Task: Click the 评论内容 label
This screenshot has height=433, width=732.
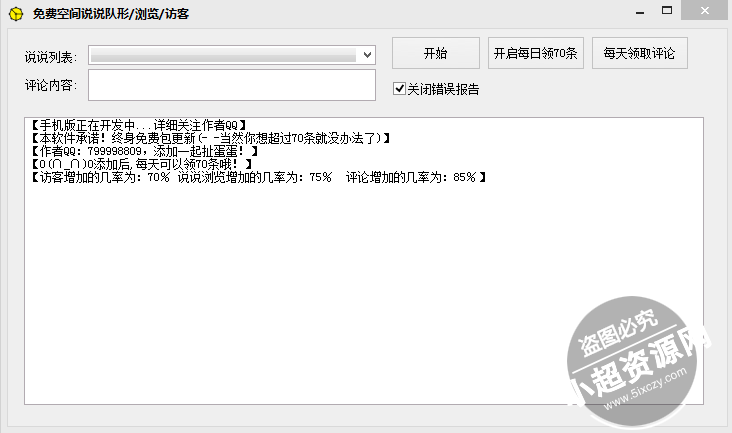Action: click(51, 85)
